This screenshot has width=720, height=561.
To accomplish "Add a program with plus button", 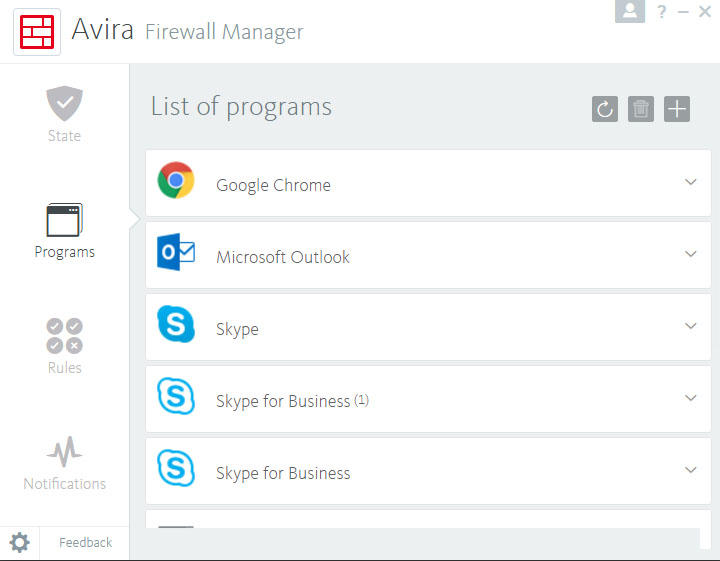I will point(677,109).
